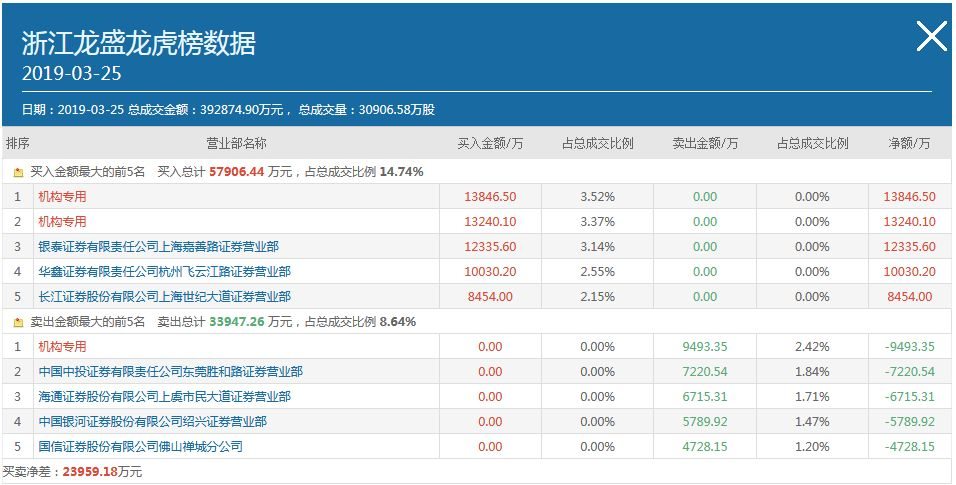Open 华鑫证券有限责任公司杭州飞云江路证券营业部 link

pyautogui.click(x=165, y=271)
